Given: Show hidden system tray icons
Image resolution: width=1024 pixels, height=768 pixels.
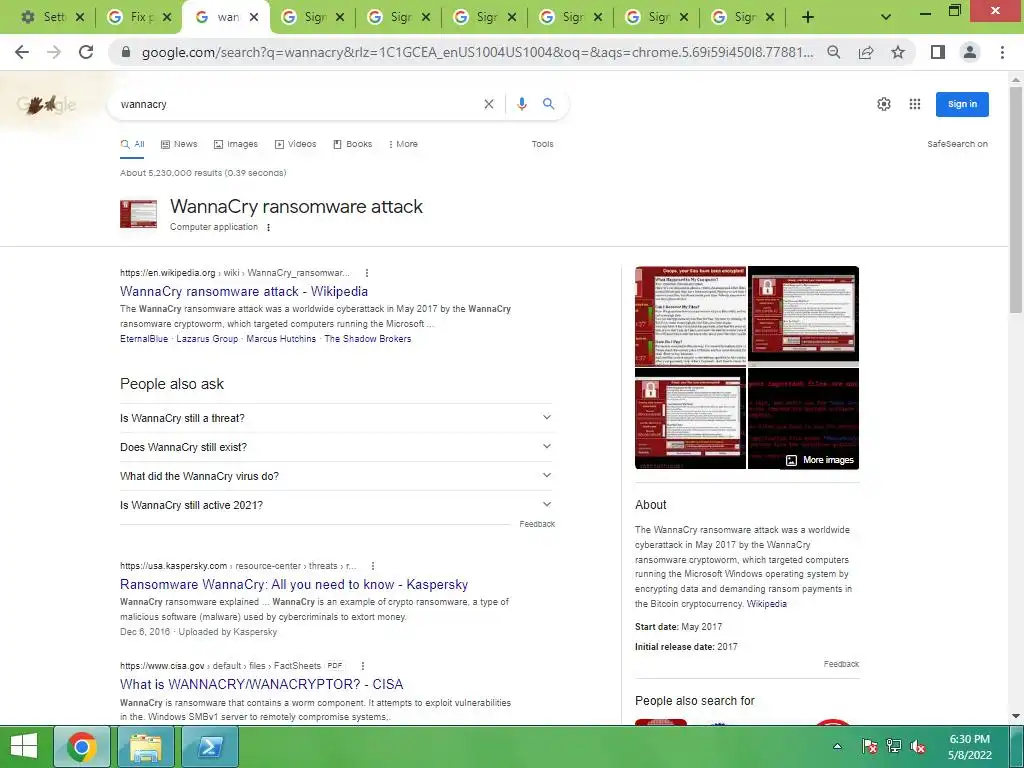Looking at the screenshot, I should click(837, 746).
